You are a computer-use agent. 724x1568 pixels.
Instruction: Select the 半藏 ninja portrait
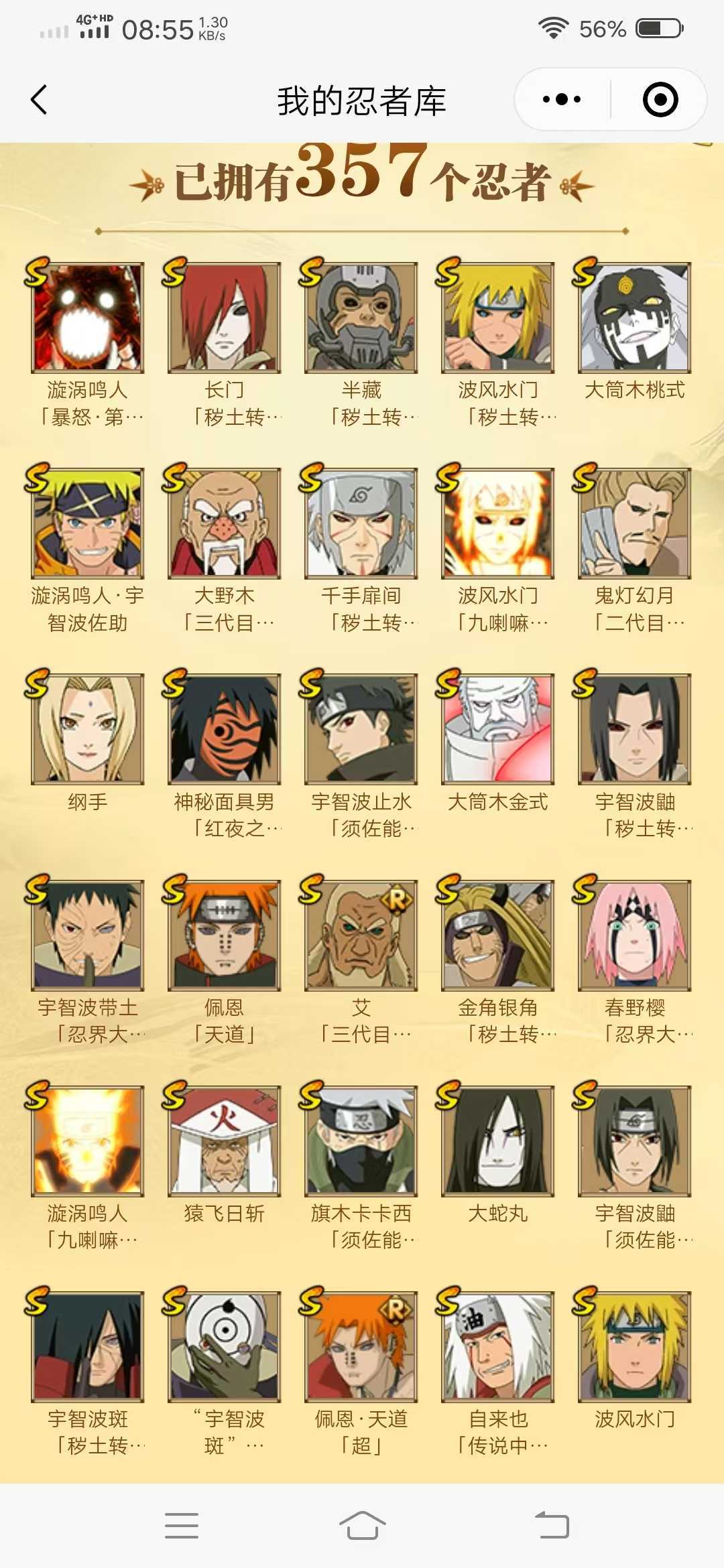coord(361,318)
